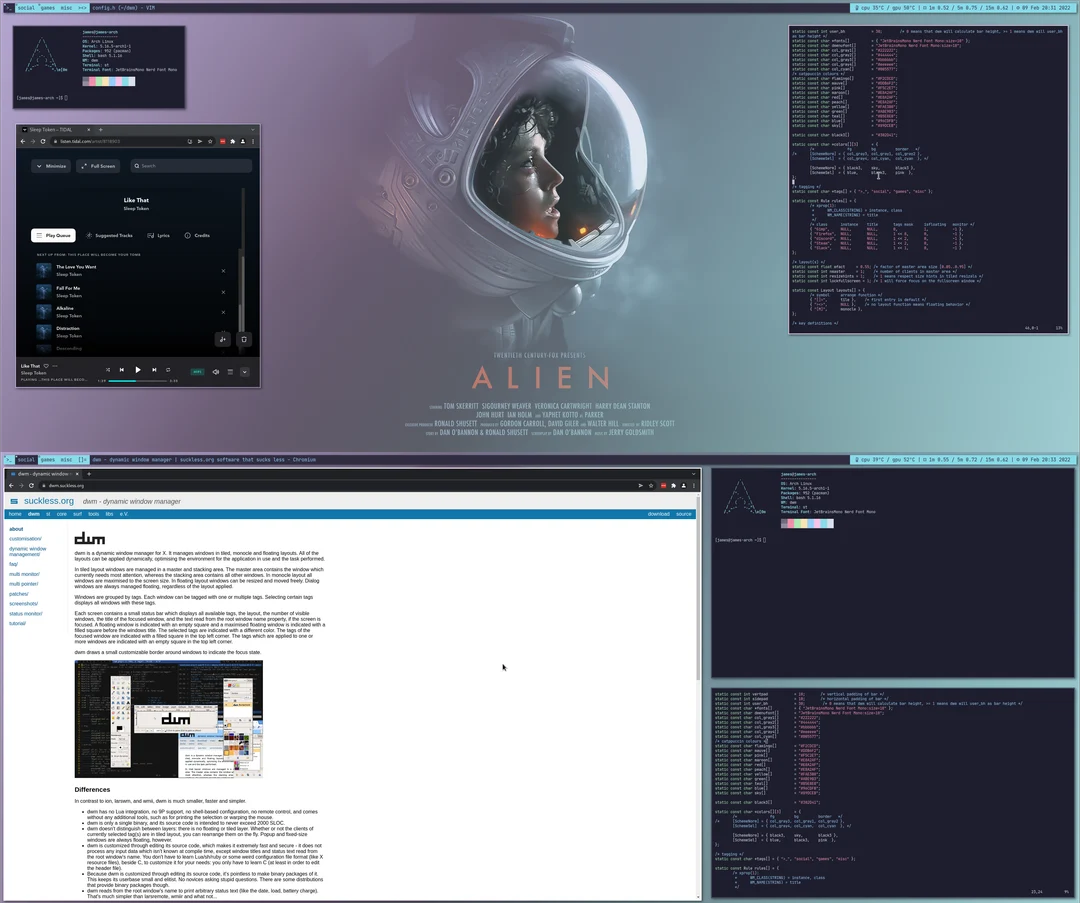The image size is (1080, 903).
Task: Open the Minimize dropdown in the Tidal player
Action: [49, 166]
